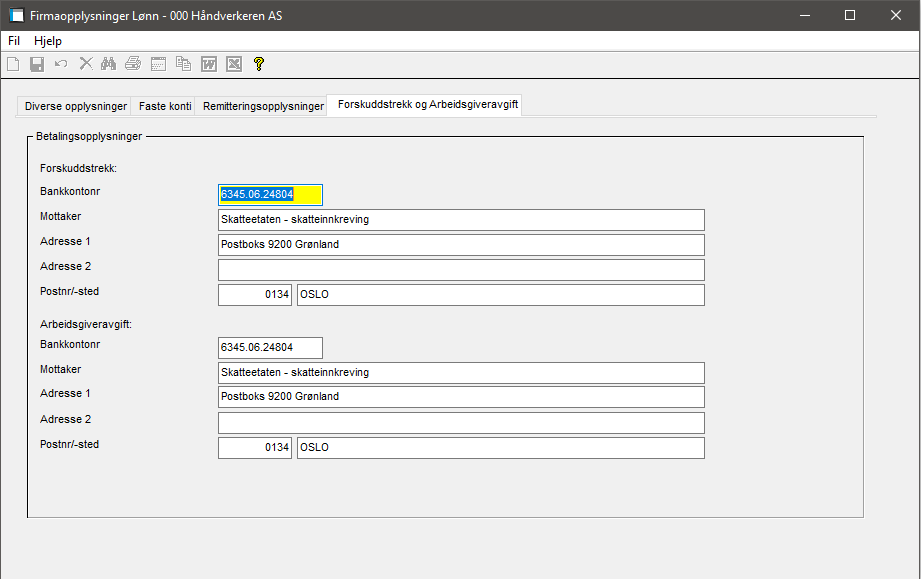Click the printer icon in toolbar
921x579 pixels.
coord(133,64)
